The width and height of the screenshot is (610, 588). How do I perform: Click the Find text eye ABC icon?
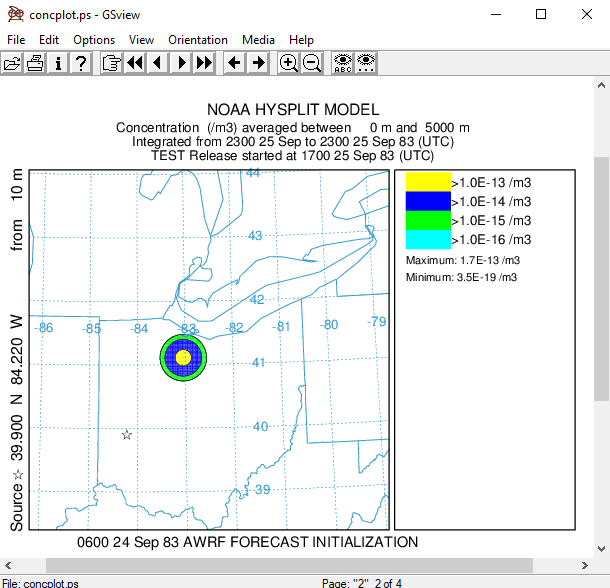[x=343, y=63]
